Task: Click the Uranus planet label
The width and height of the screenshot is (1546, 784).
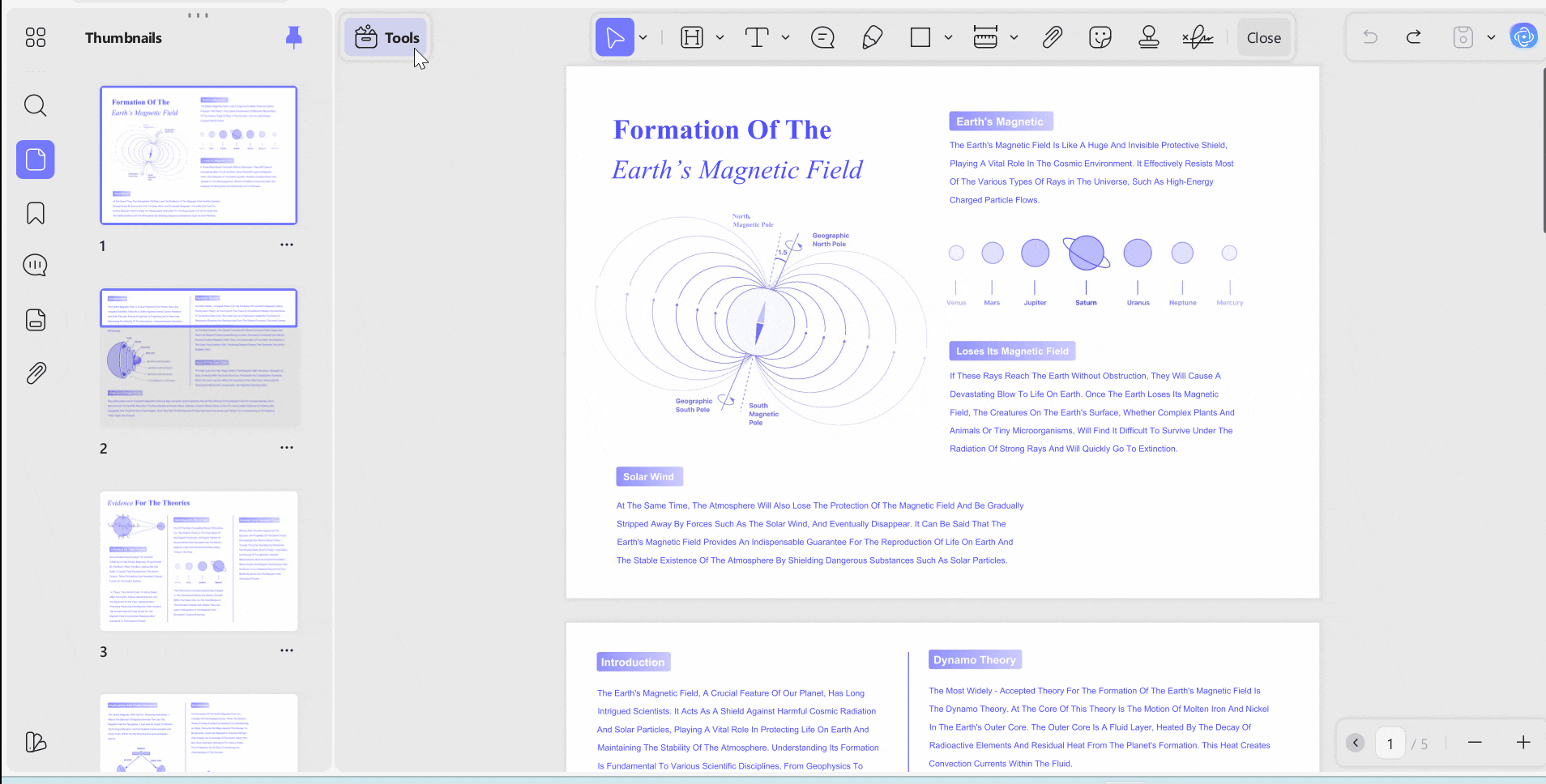Action: [1138, 303]
